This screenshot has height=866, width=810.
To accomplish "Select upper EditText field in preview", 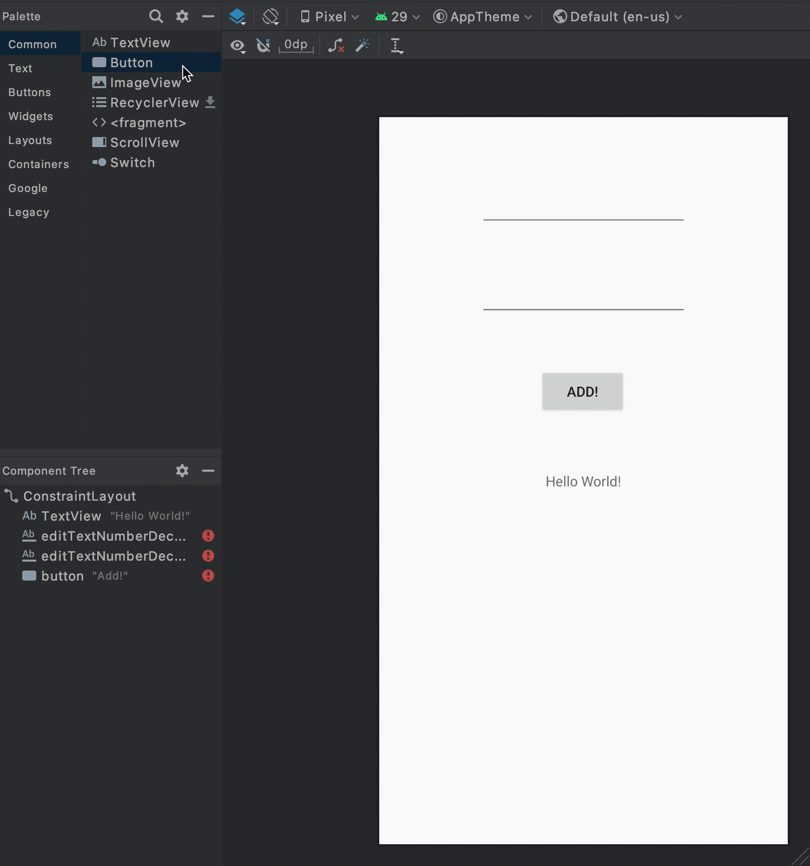I will pyautogui.click(x=583, y=207).
